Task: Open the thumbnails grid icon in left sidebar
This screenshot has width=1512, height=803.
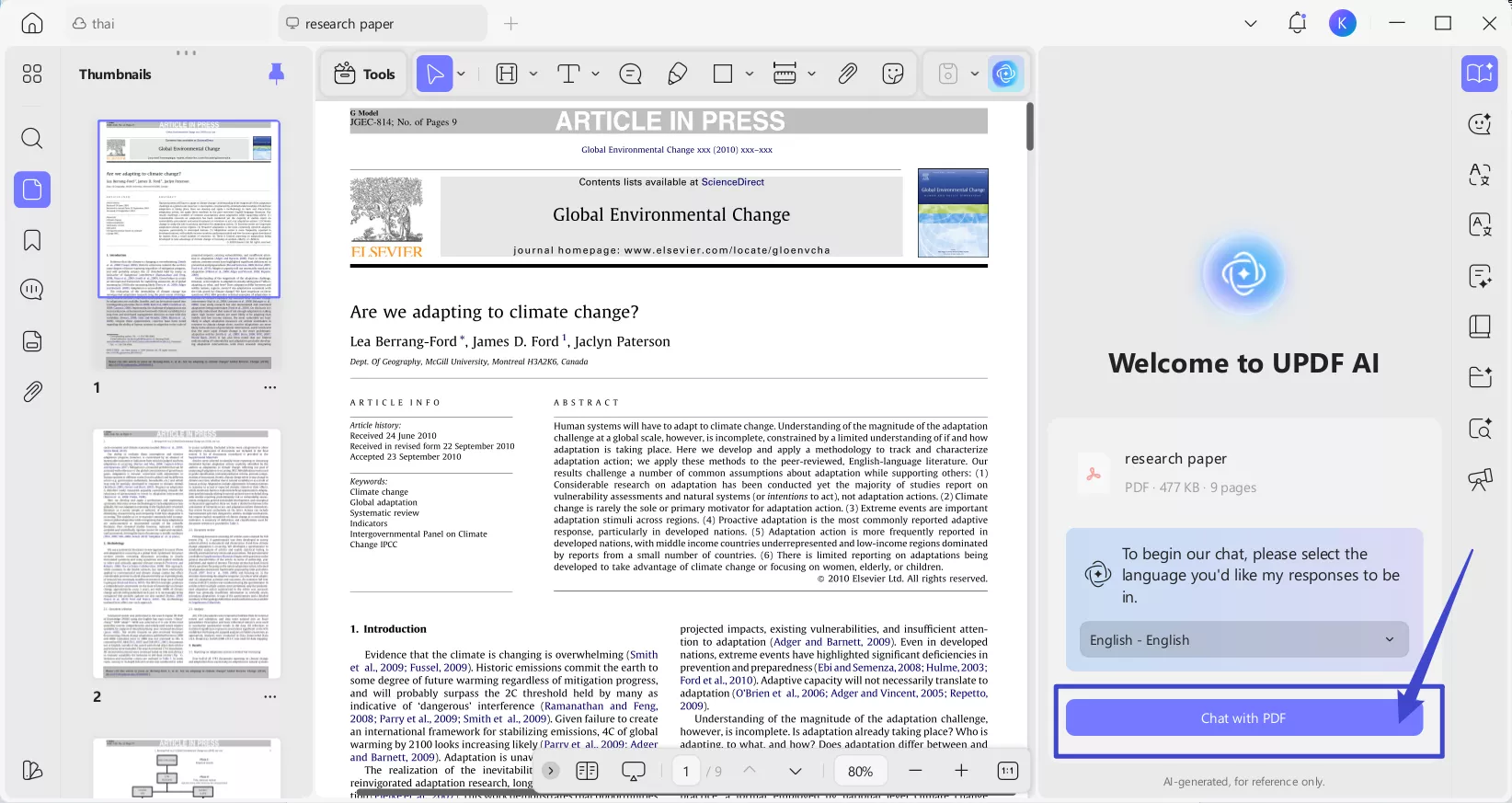Action: point(32,74)
